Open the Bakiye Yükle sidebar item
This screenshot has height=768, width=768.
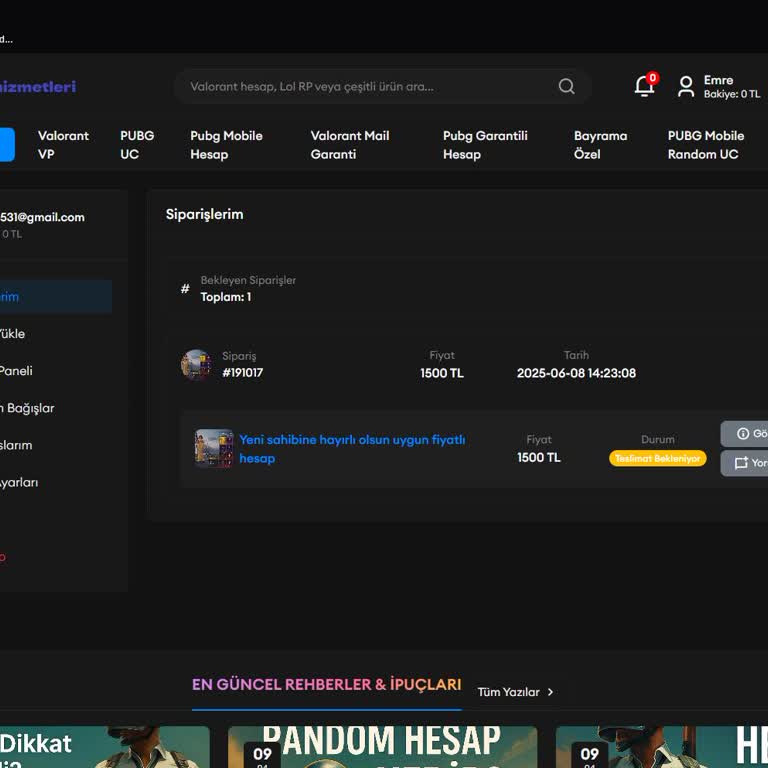[13, 334]
